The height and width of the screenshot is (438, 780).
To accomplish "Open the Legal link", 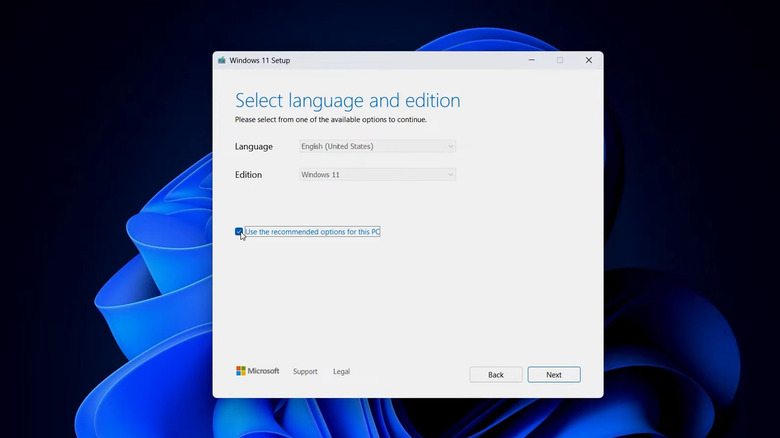I will pos(341,371).
